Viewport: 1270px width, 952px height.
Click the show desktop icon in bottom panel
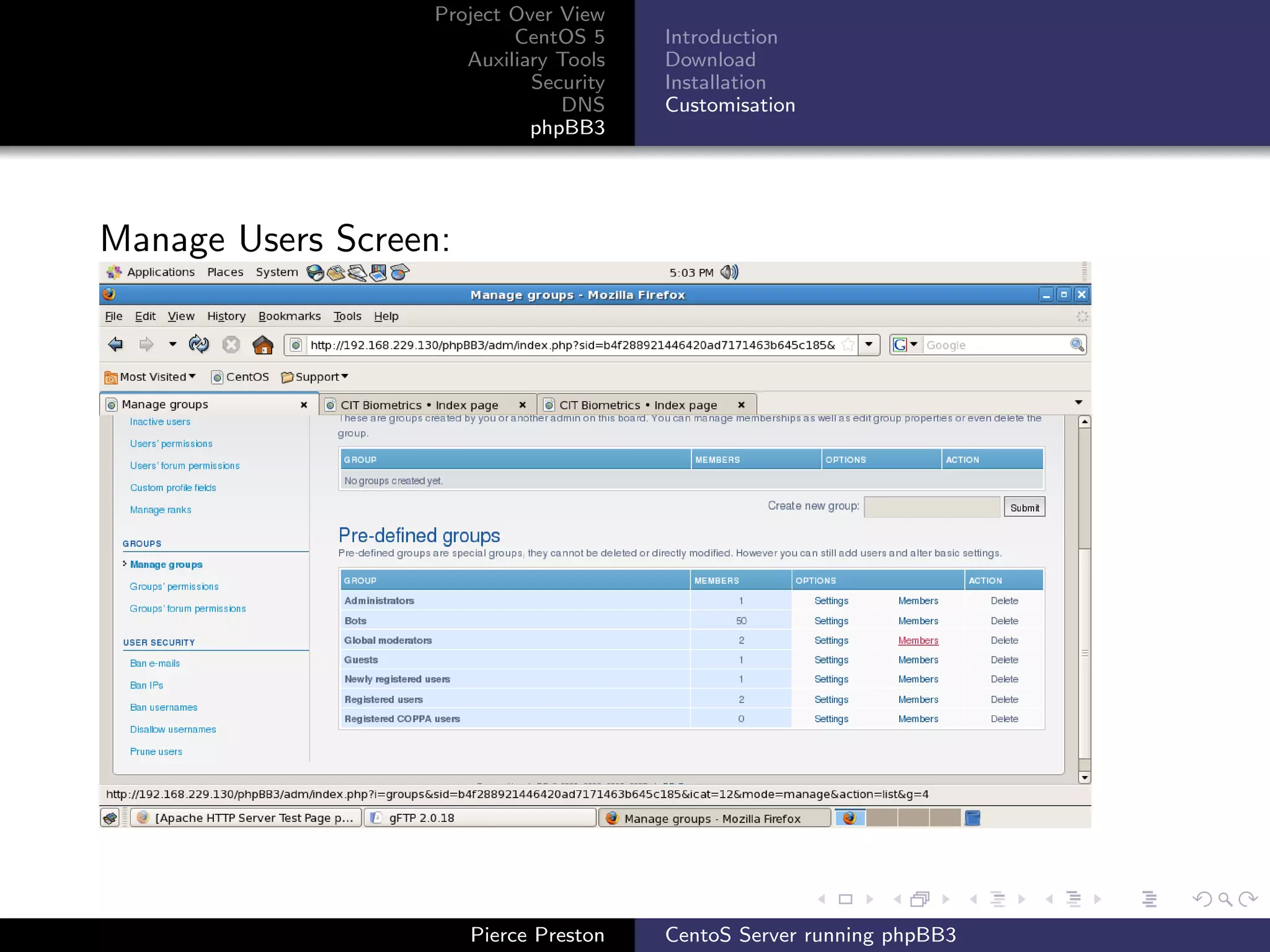coord(110,818)
